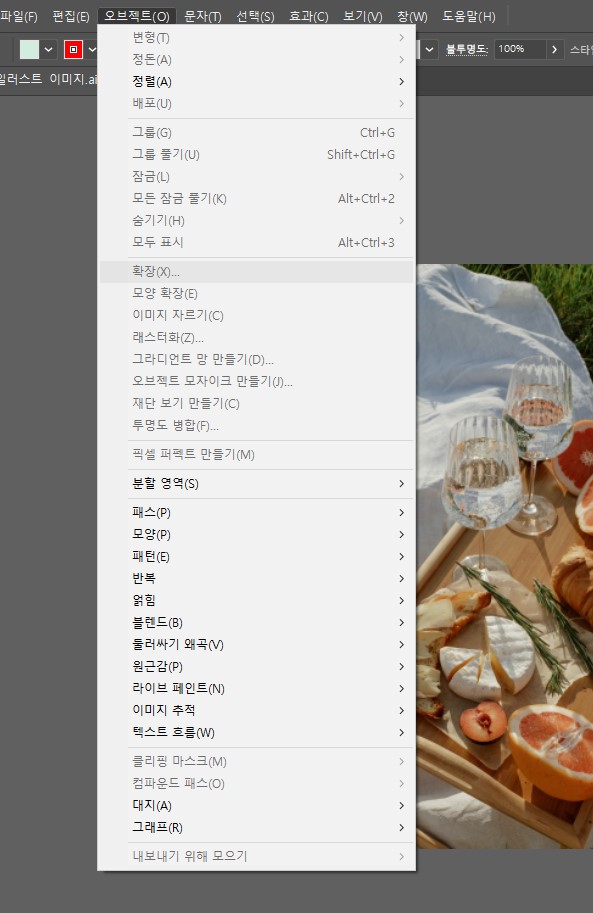Viewport: 593px width, 913px height.
Task: Open the 효과(C) menu
Action: click(309, 16)
